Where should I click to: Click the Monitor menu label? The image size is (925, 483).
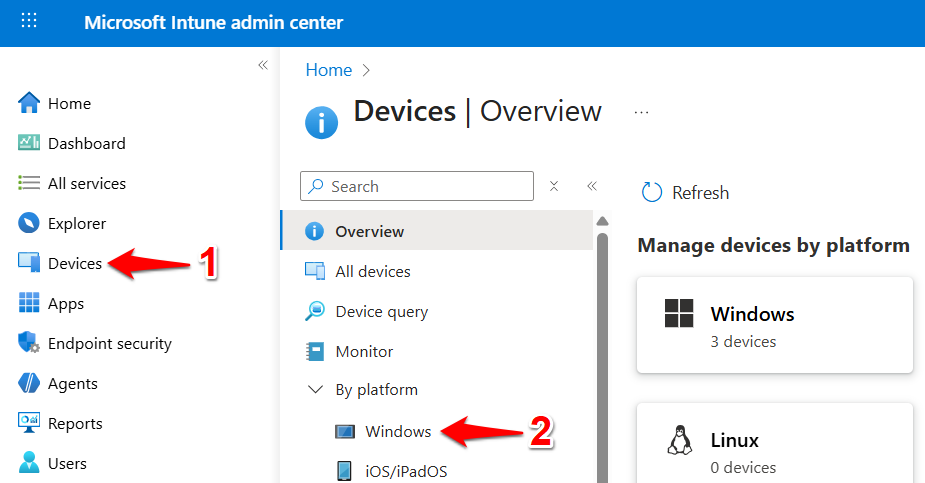tap(364, 352)
